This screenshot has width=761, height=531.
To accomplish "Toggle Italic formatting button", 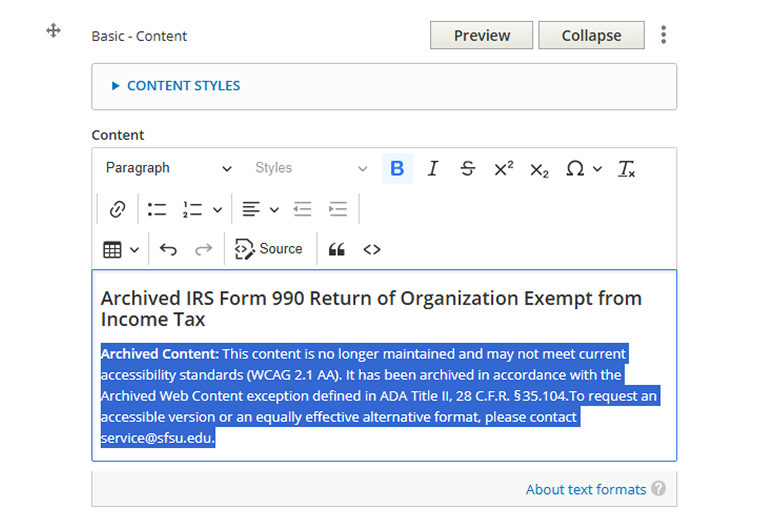I will (x=432, y=168).
